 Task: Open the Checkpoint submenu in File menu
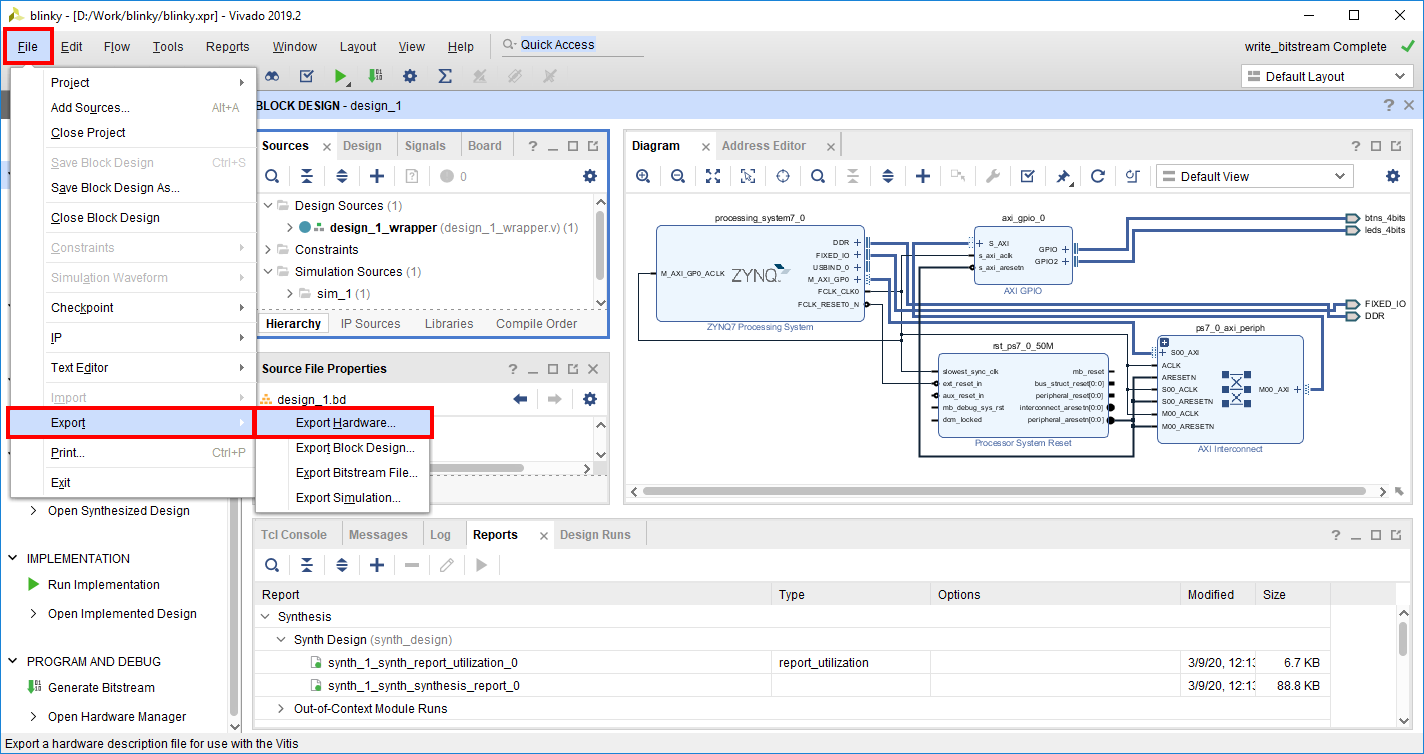(133, 308)
